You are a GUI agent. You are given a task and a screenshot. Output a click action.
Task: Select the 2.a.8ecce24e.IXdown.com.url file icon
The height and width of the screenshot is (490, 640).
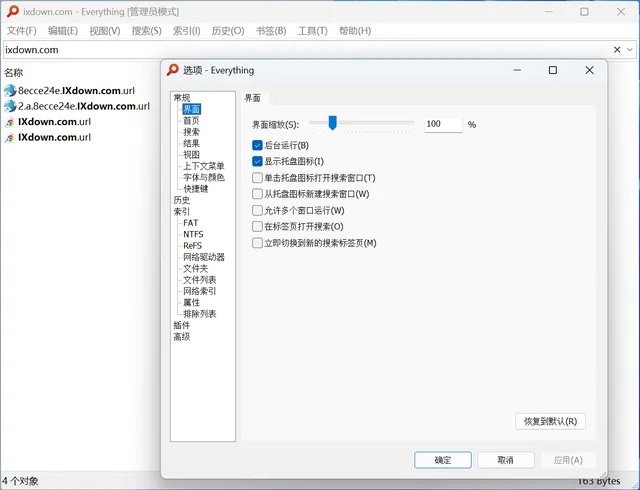click(10, 106)
